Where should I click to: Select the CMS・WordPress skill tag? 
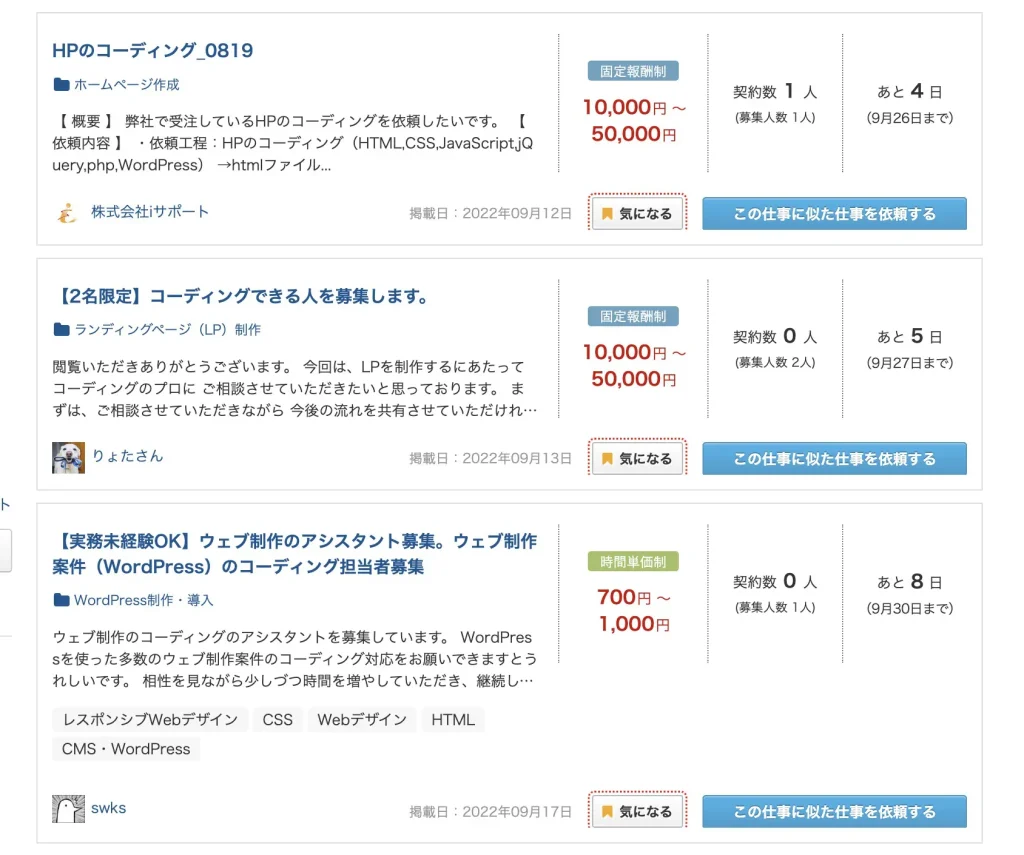126,749
